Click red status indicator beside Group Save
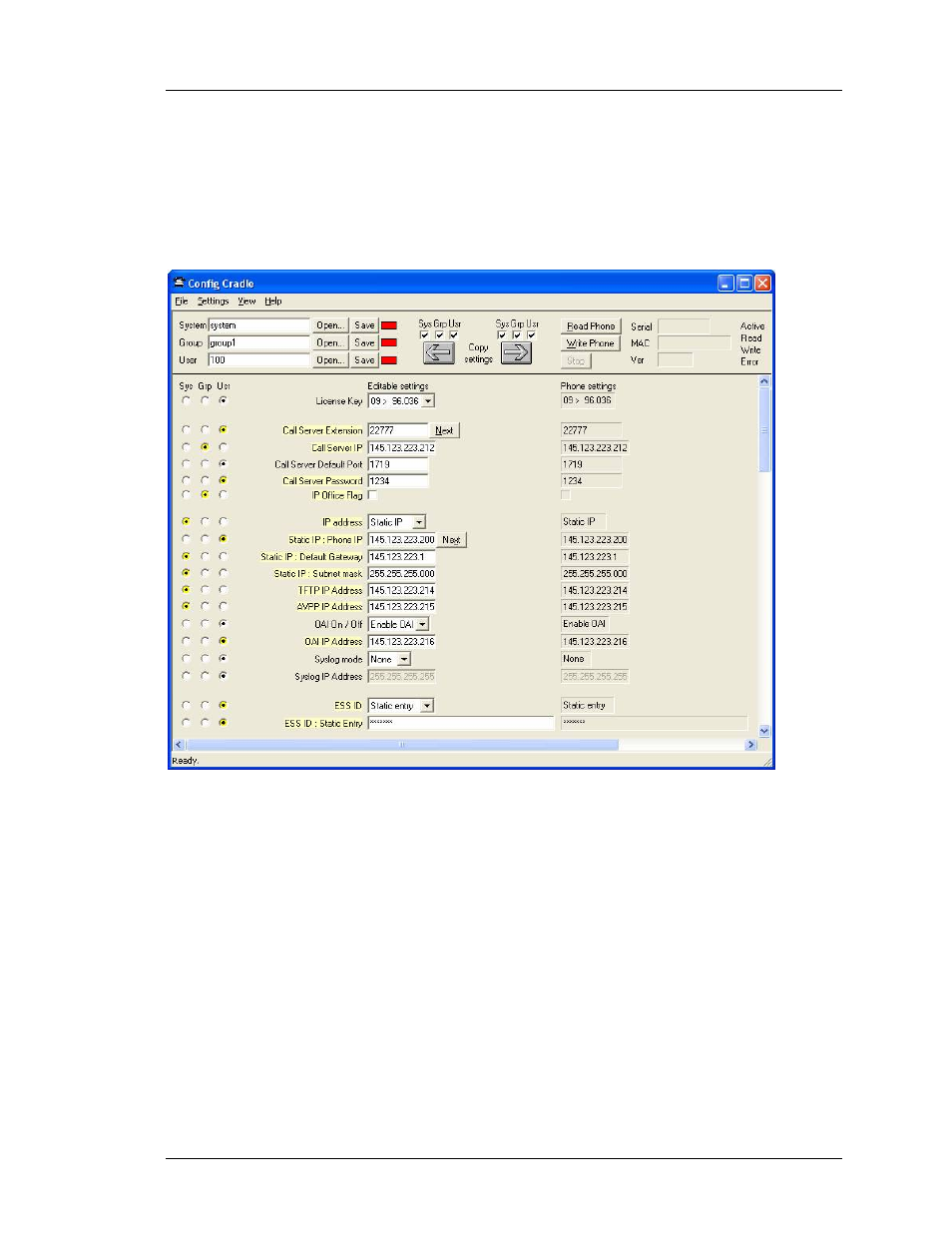 (x=389, y=342)
